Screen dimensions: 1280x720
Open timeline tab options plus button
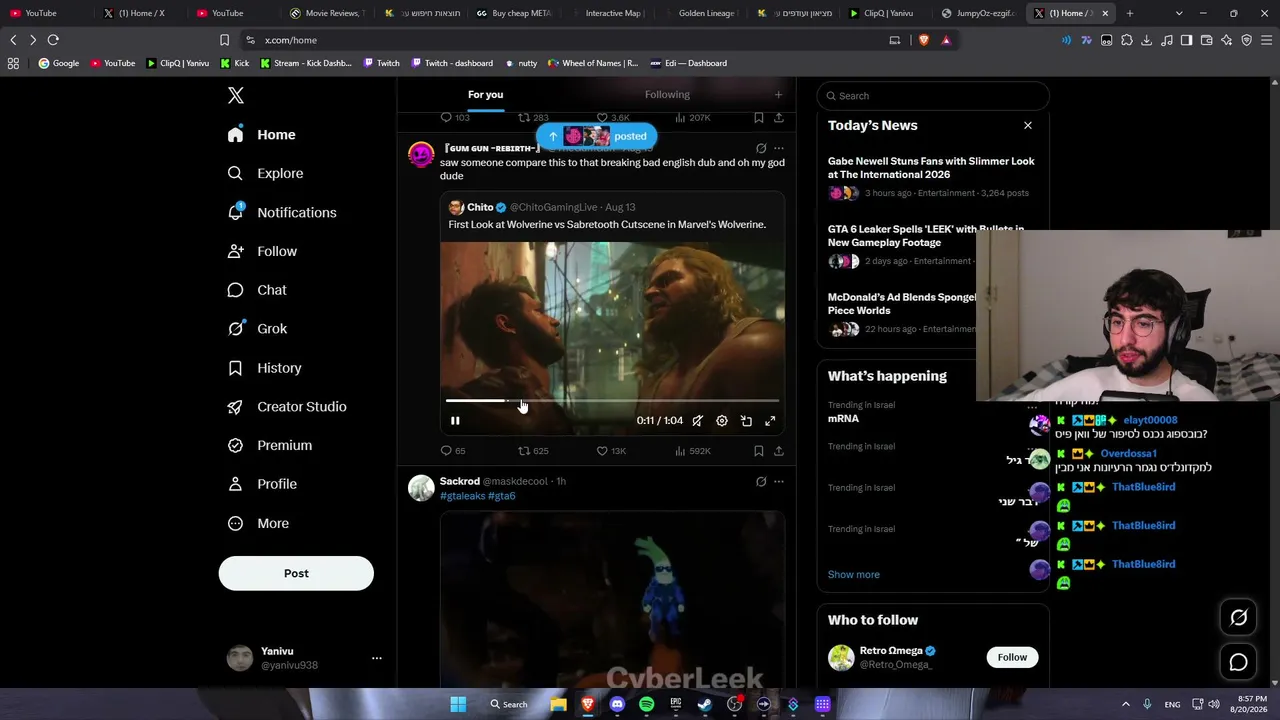[778, 95]
